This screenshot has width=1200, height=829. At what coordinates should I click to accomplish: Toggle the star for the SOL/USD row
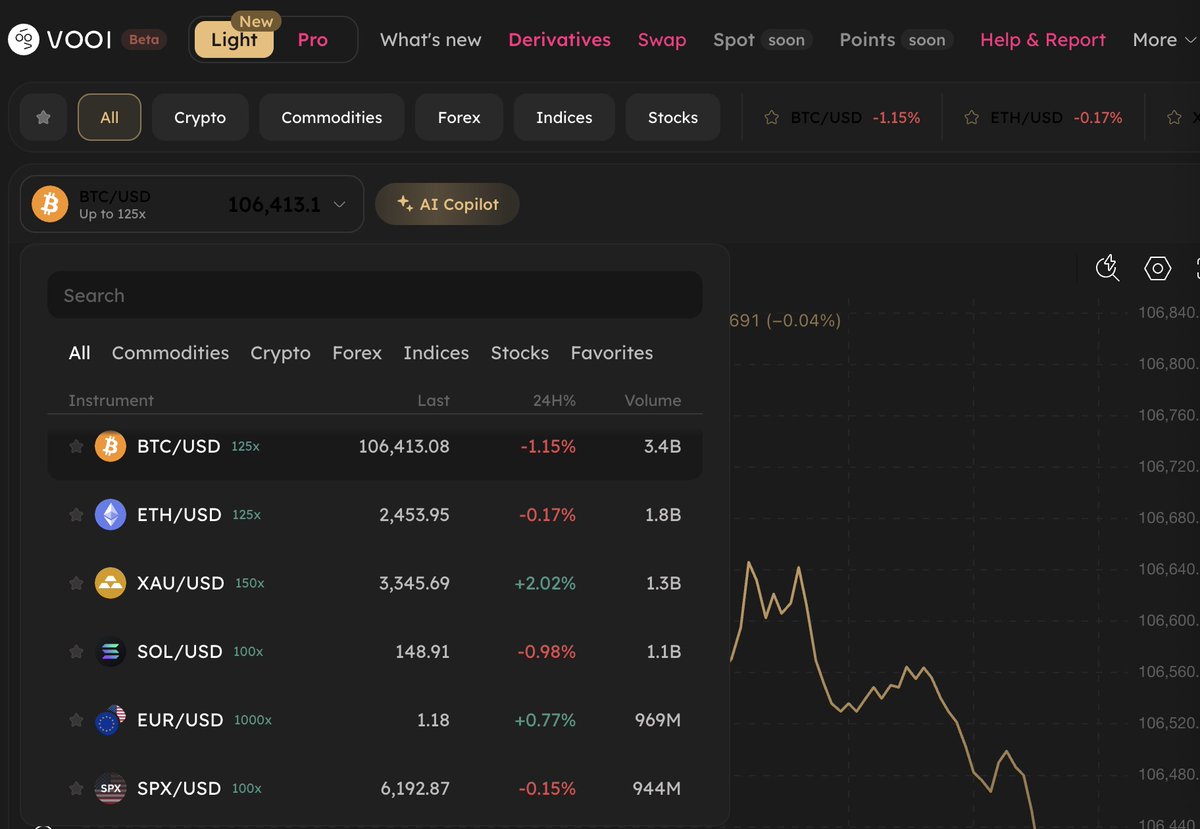[x=76, y=651]
